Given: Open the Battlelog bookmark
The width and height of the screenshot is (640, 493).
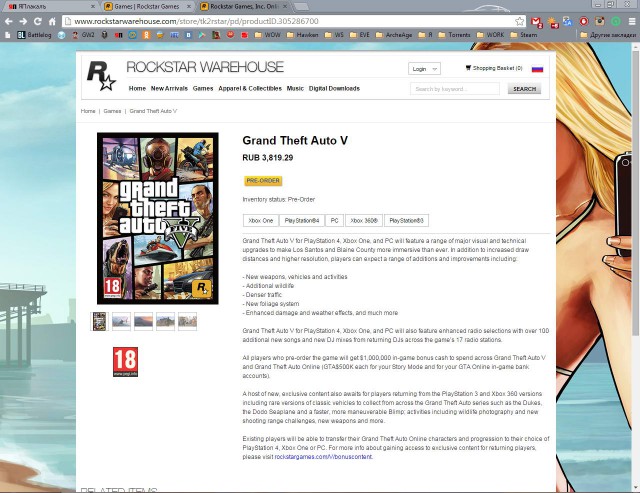Looking at the screenshot, I should coord(34,35).
